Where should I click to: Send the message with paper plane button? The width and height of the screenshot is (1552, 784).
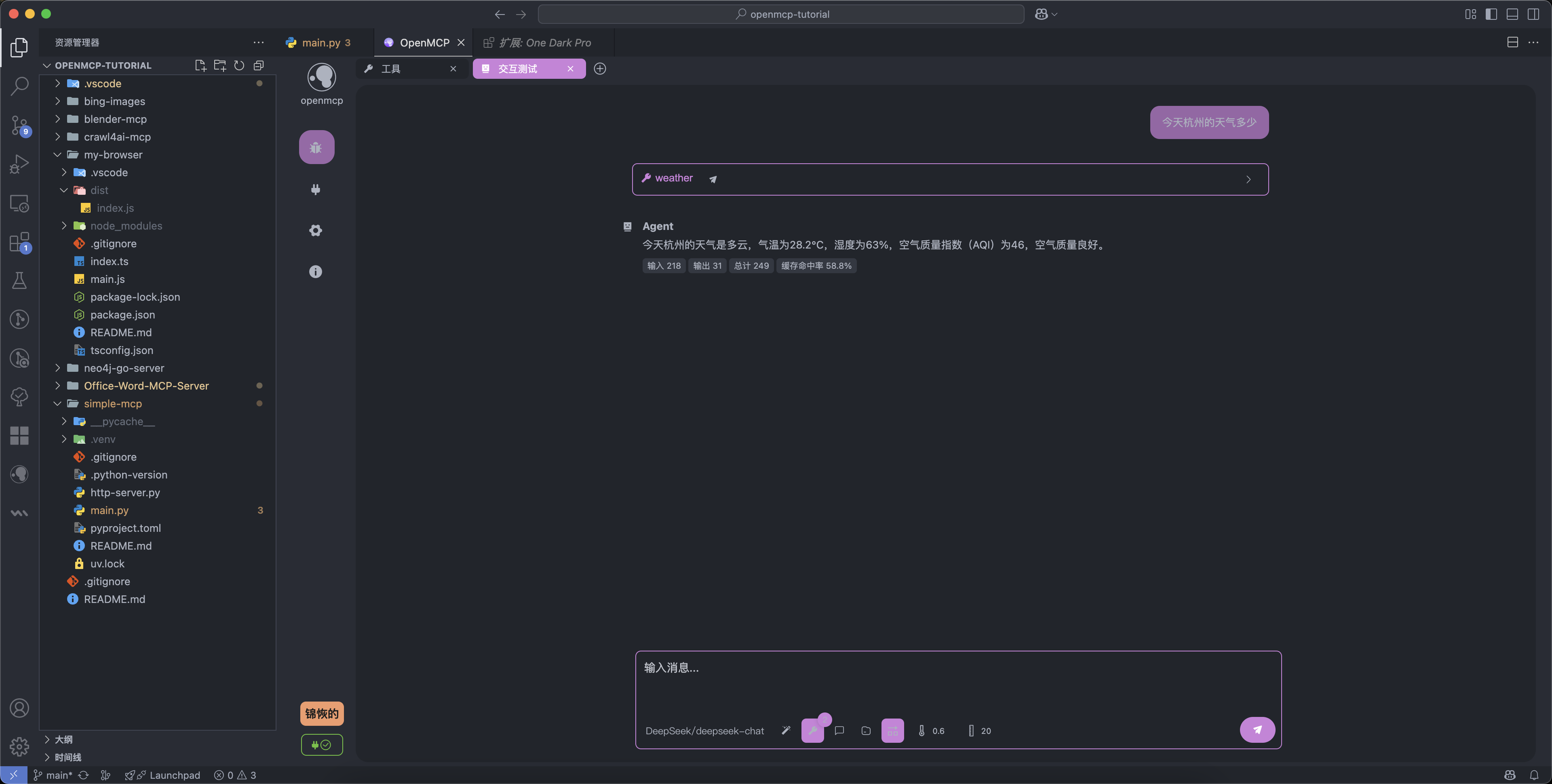pos(1257,729)
